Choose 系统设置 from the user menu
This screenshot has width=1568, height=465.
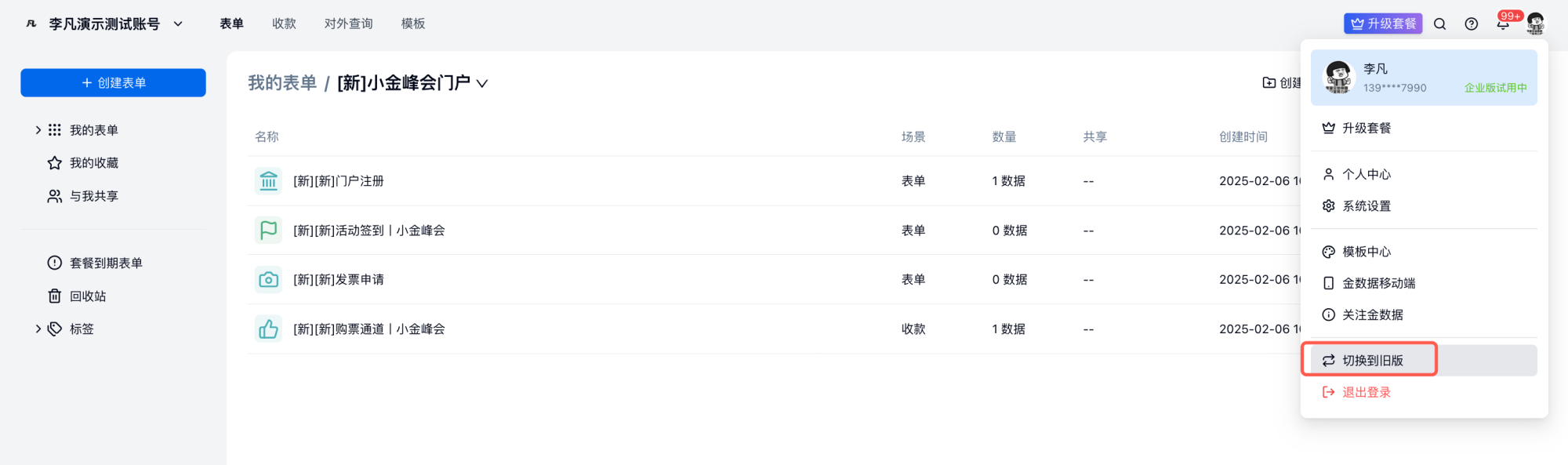pyautogui.click(x=1366, y=206)
